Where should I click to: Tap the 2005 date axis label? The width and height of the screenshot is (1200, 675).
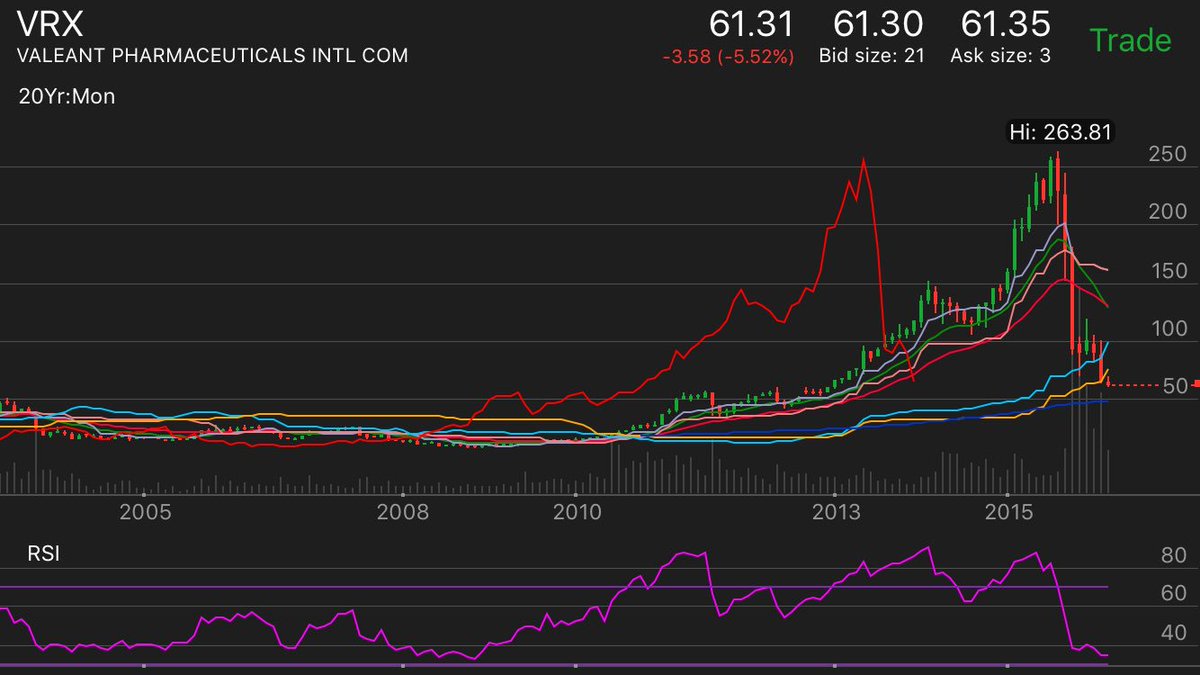145,513
